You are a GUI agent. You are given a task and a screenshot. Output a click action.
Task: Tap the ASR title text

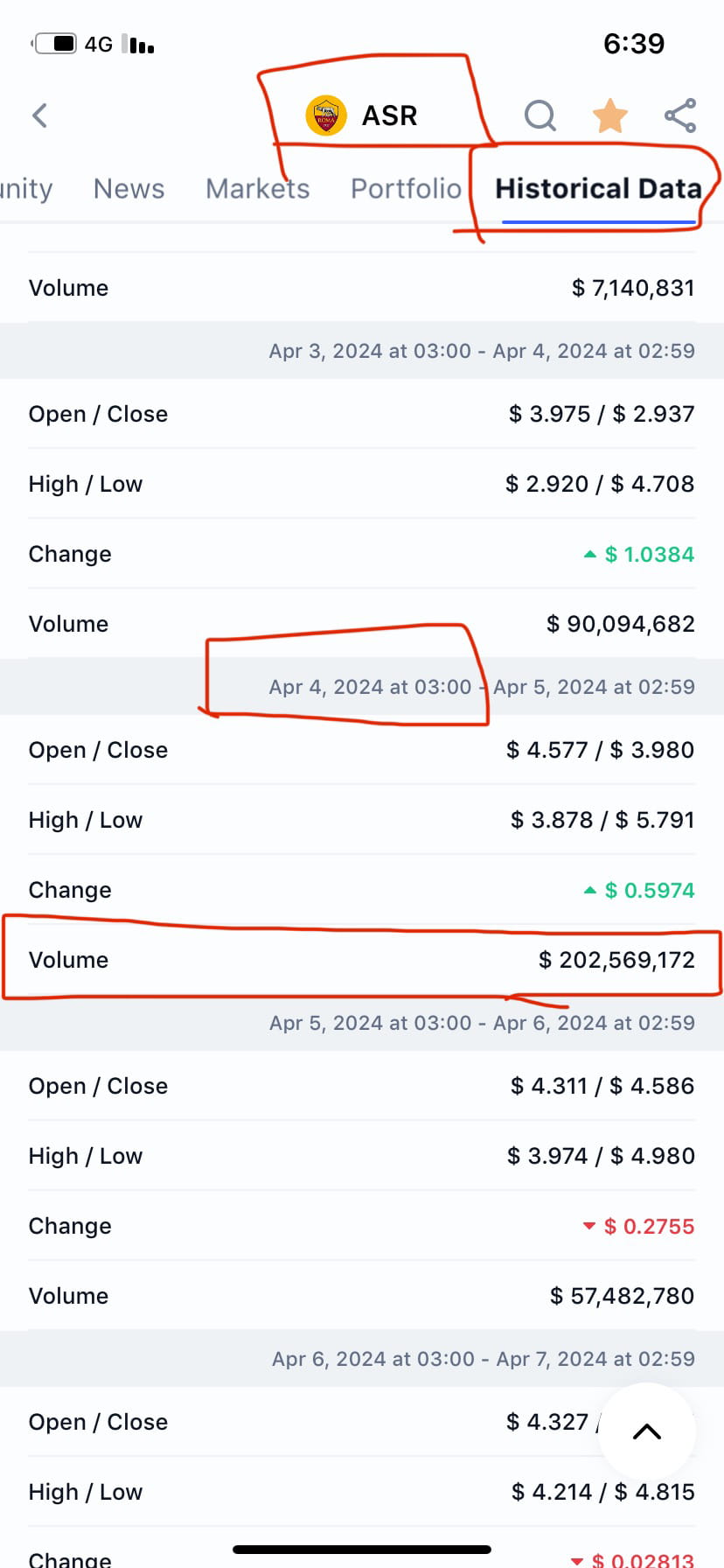pyautogui.click(x=390, y=115)
